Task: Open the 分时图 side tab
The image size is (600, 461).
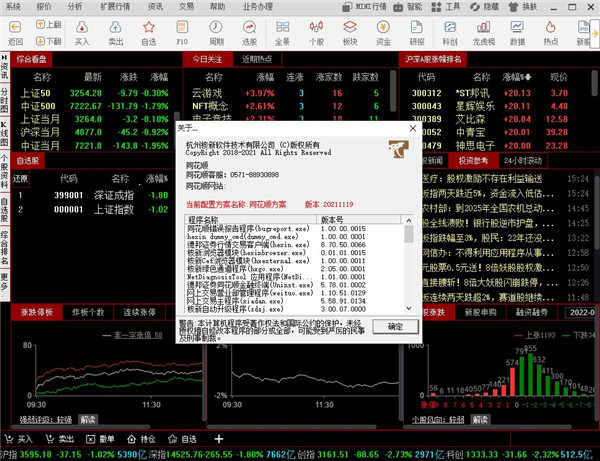Action: click(4, 101)
